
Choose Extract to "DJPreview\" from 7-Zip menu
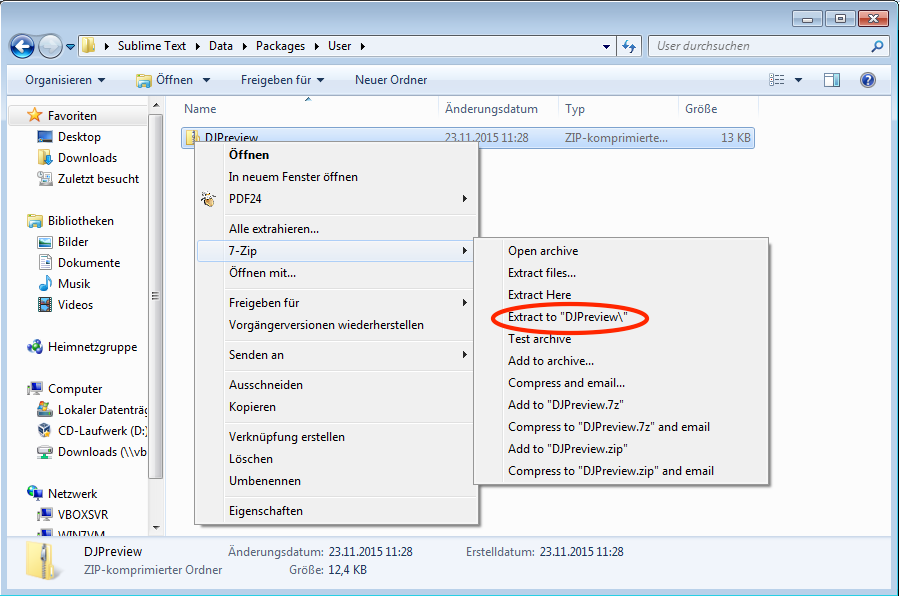(x=569, y=317)
